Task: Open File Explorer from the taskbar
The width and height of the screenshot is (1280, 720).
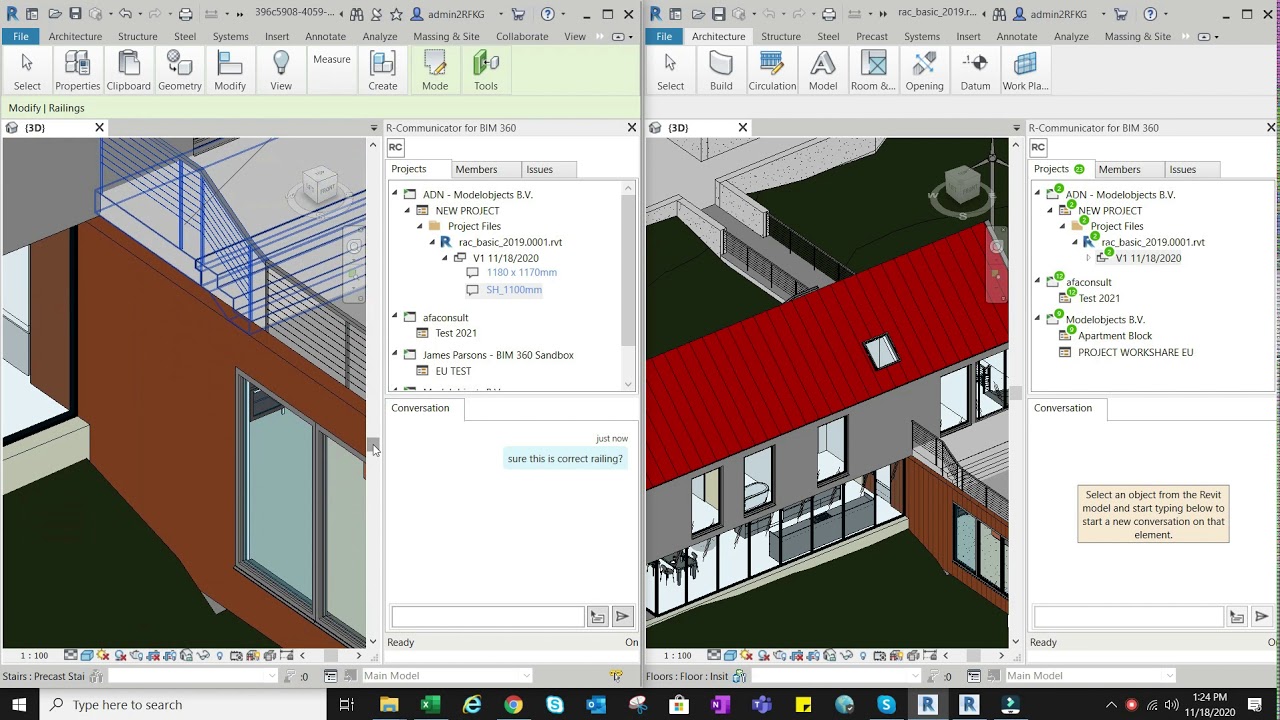Action: pyautogui.click(x=389, y=705)
